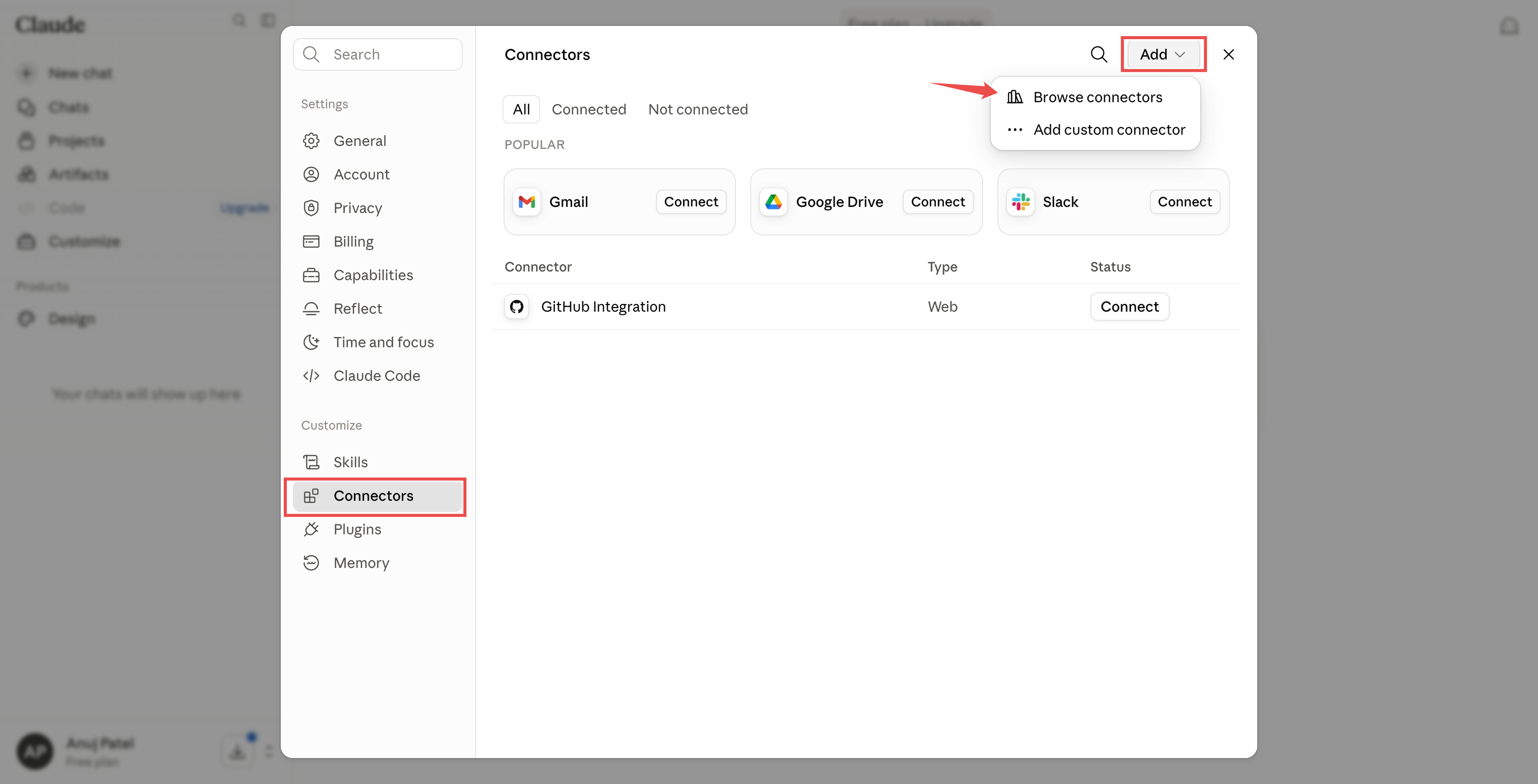Viewport: 1538px width, 784px height.
Task: Open General settings page
Action: pyautogui.click(x=377, y=141)
